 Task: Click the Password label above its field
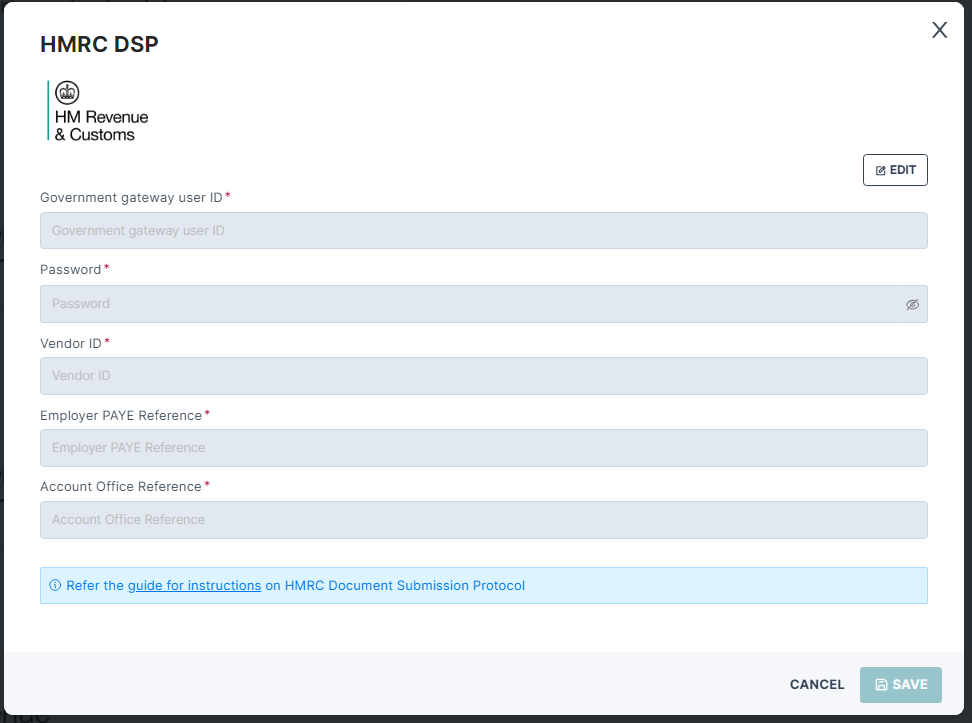pyautogui.click(x=71, y=270)
